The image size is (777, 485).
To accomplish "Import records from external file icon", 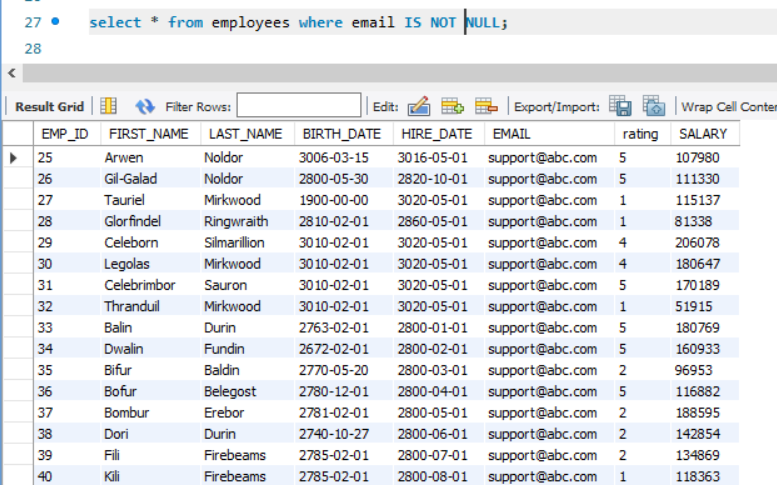I will click(654, 106).
